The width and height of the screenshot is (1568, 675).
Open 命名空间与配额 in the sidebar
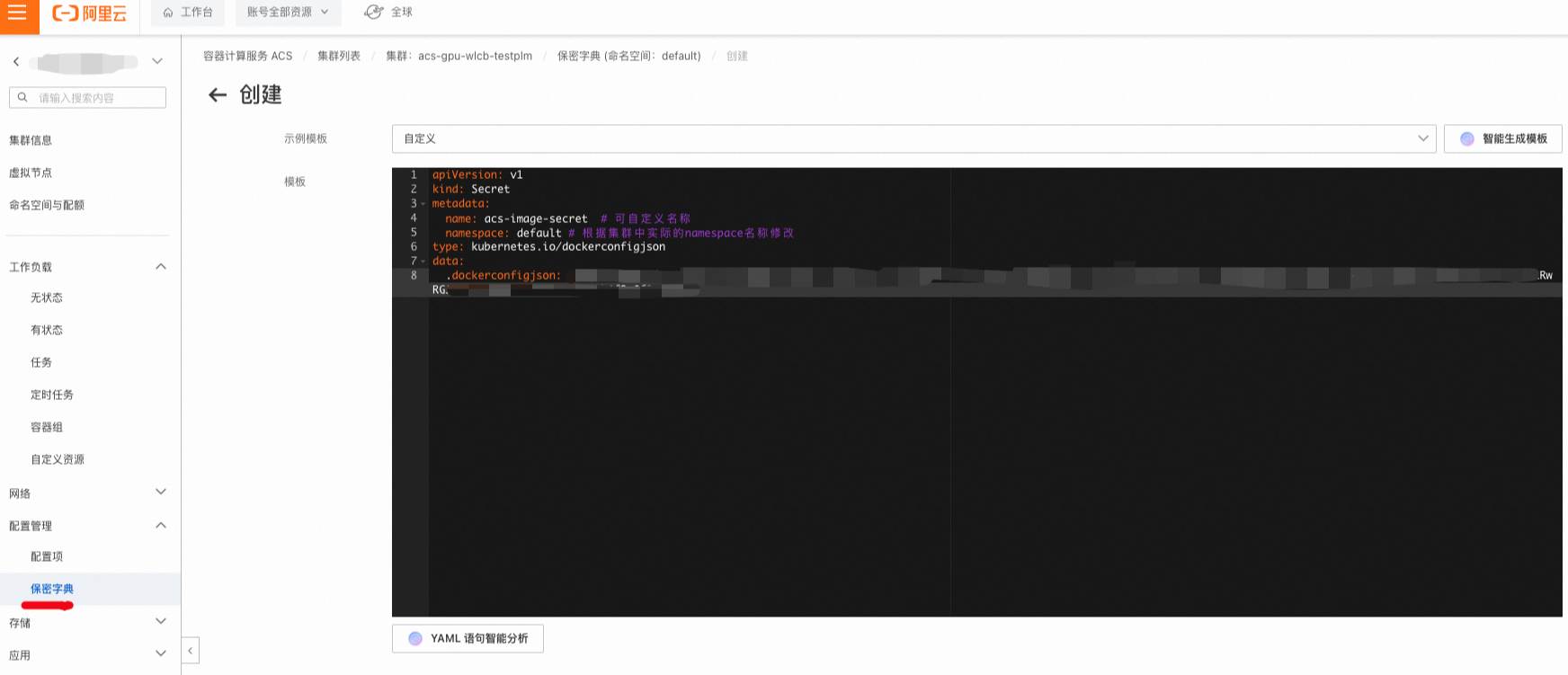click(47, 205)
